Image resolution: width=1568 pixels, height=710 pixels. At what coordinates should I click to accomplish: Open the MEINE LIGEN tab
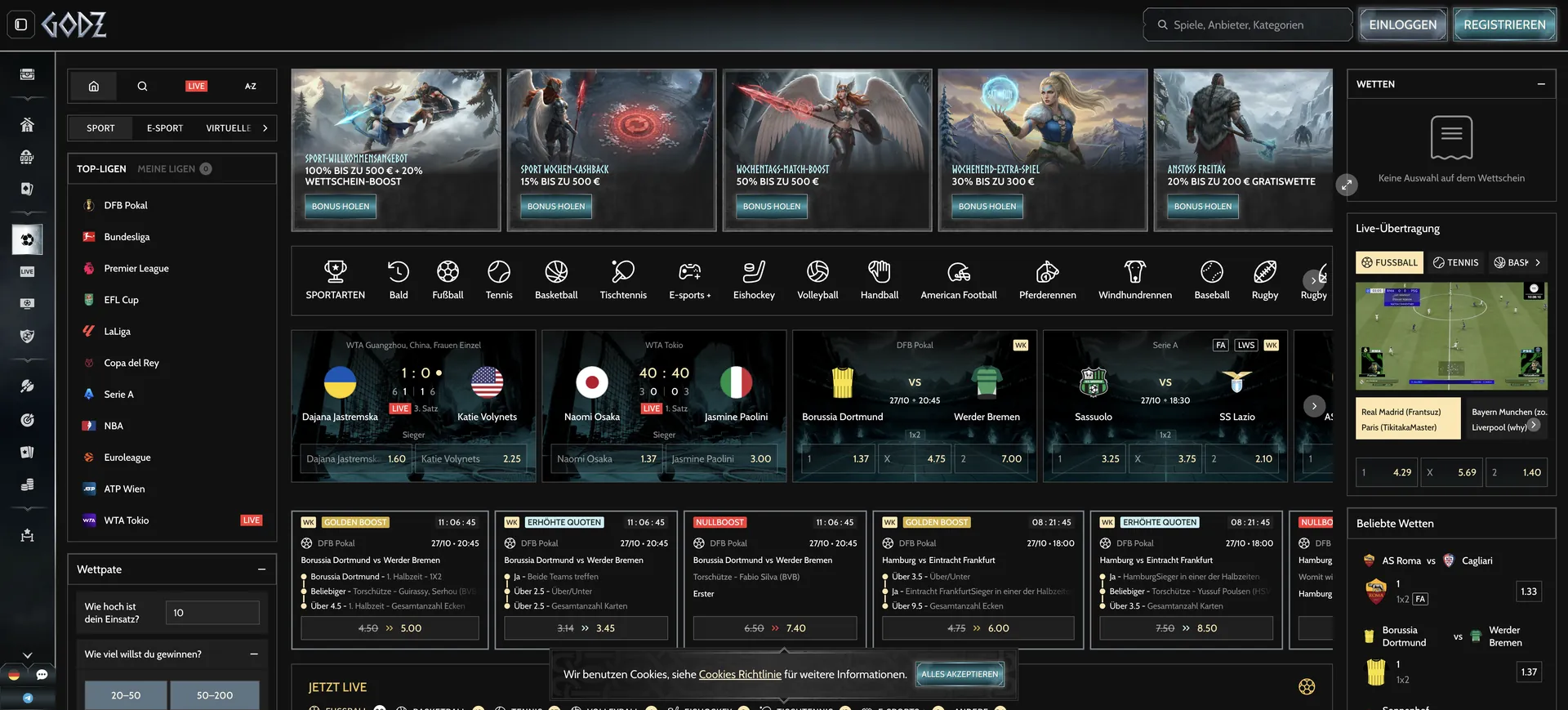pyautogui.click(x=174, y=169)
